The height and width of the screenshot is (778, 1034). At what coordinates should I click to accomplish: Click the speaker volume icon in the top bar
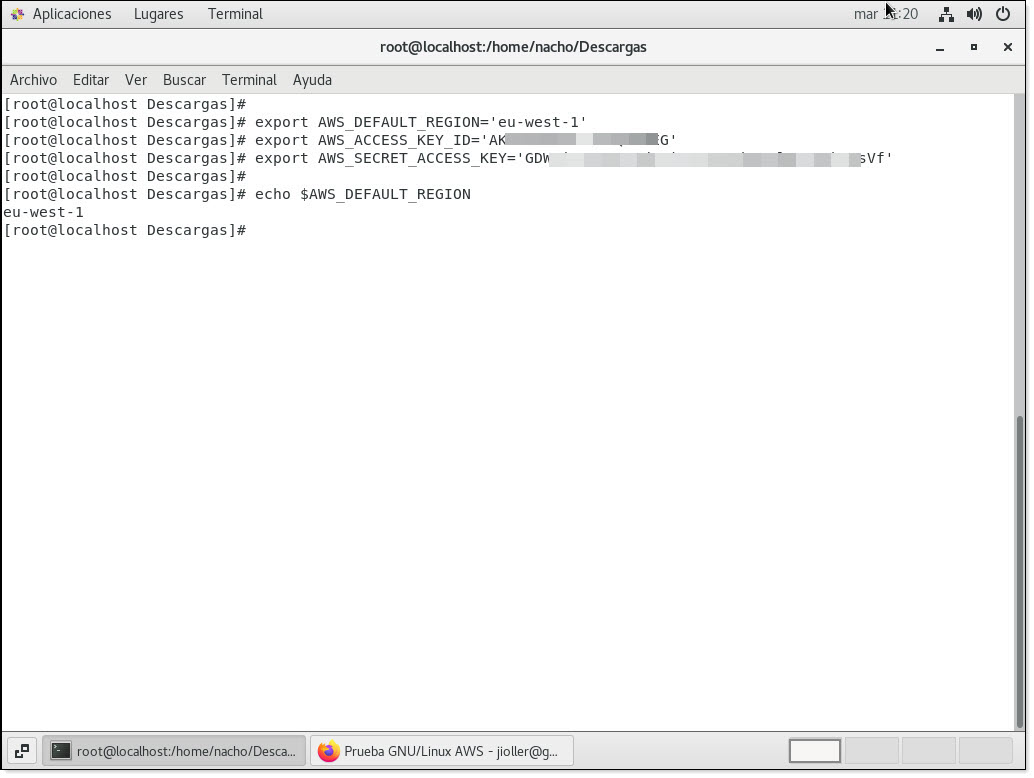click(x=974, y=14)
